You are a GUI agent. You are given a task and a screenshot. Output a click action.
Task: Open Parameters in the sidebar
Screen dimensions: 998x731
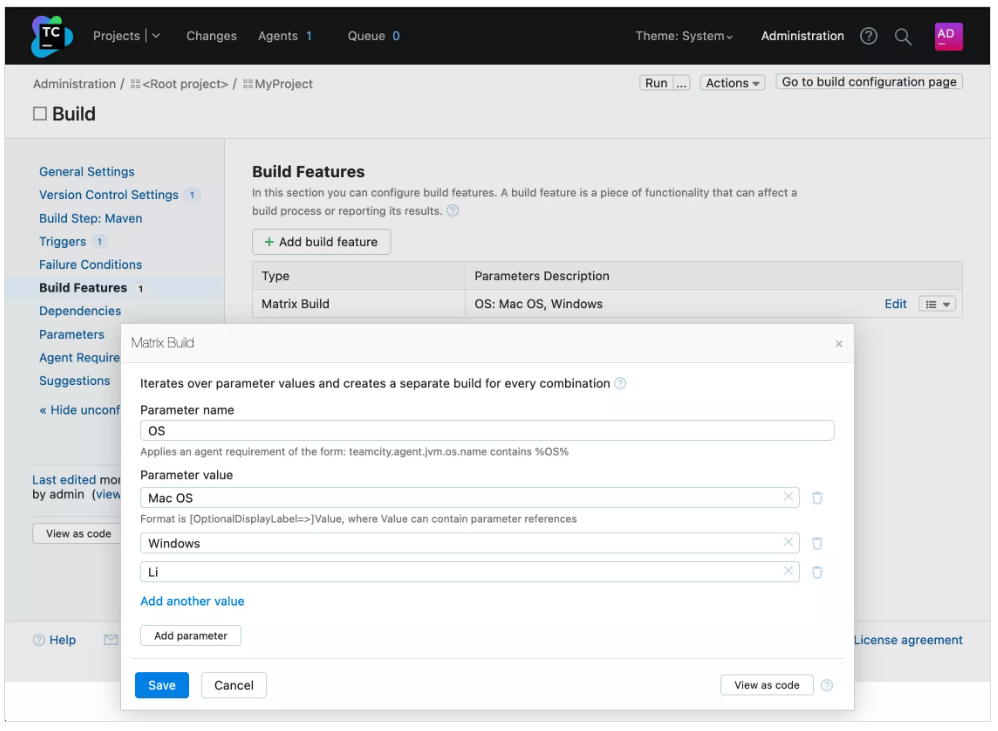71,335
